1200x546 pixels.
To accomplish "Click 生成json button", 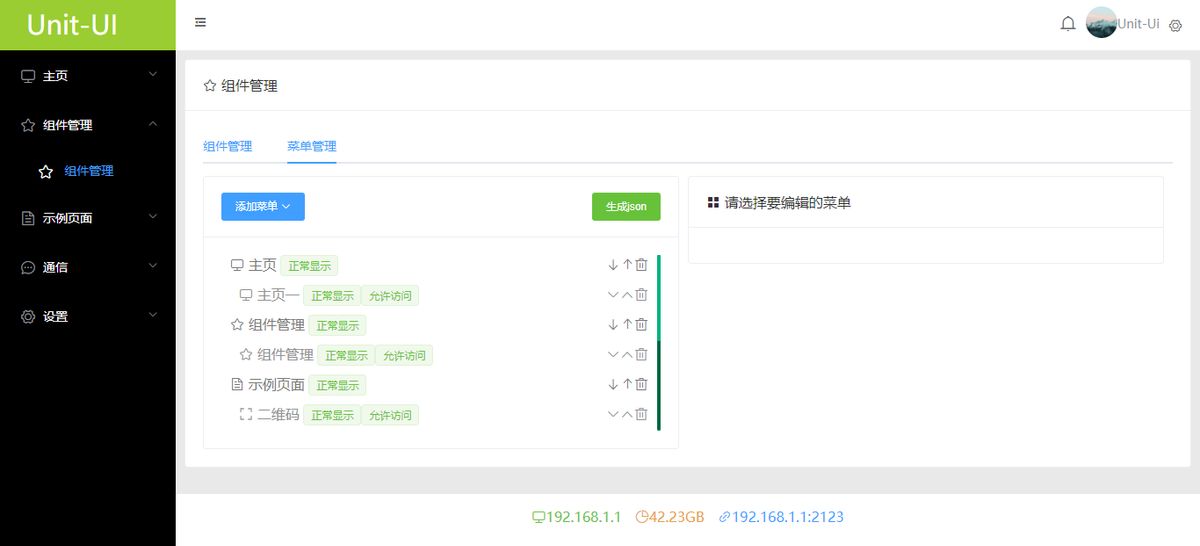I will click(x=626, y=206).
